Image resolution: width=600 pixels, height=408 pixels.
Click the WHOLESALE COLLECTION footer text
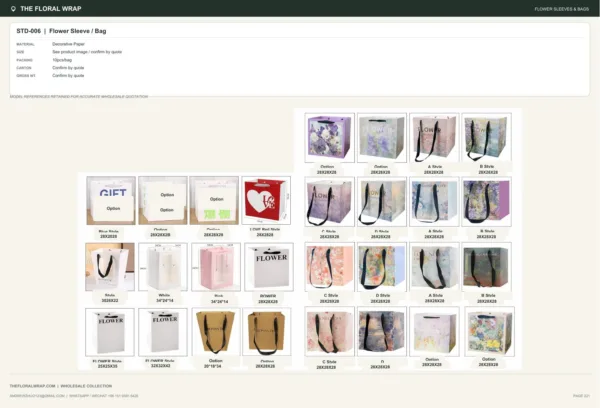coord(86,386)
